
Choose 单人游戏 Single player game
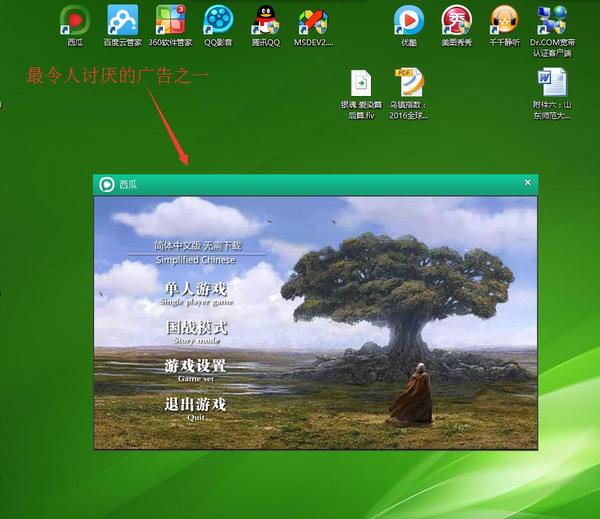click(196, 294)
